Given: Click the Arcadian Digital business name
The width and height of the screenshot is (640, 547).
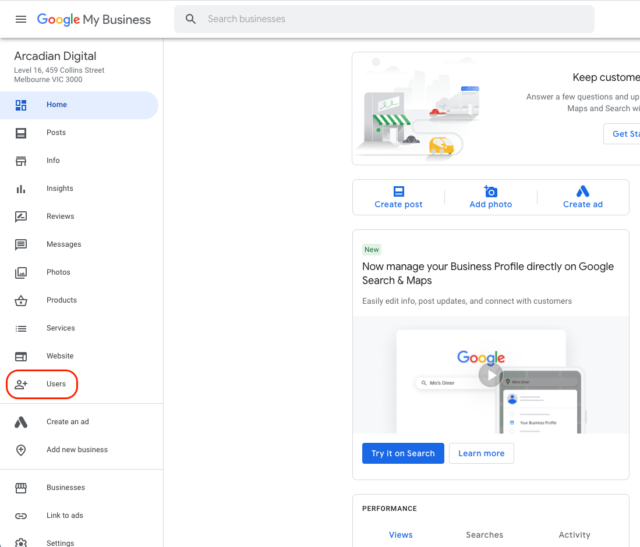Looking at the screenshot, I should click(x=55, y=56).
